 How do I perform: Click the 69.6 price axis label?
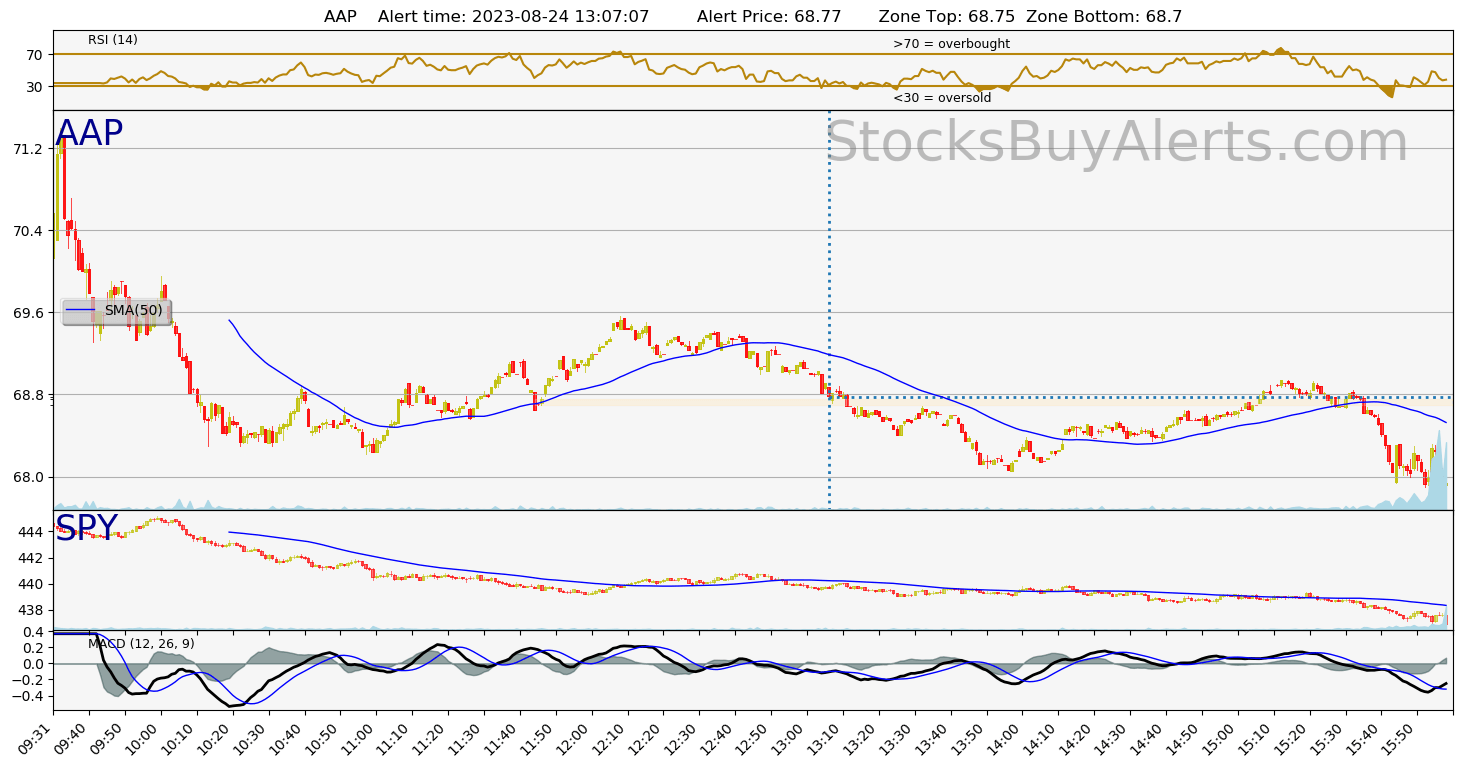pos(27,313)
